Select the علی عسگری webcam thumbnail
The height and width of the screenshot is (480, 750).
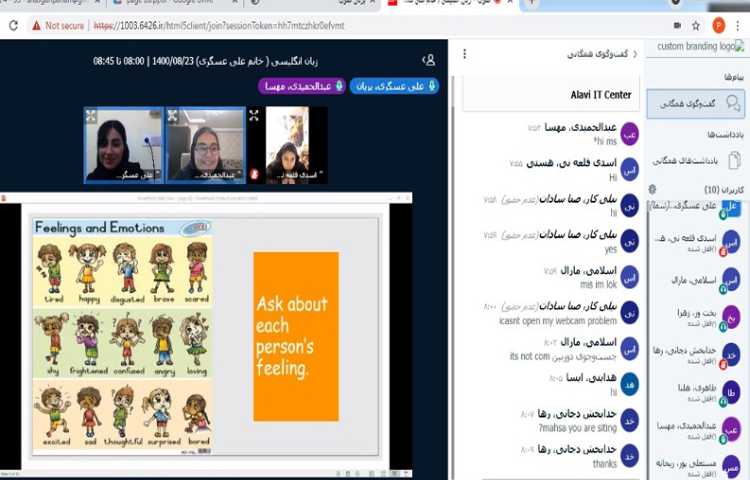[123, 145]
